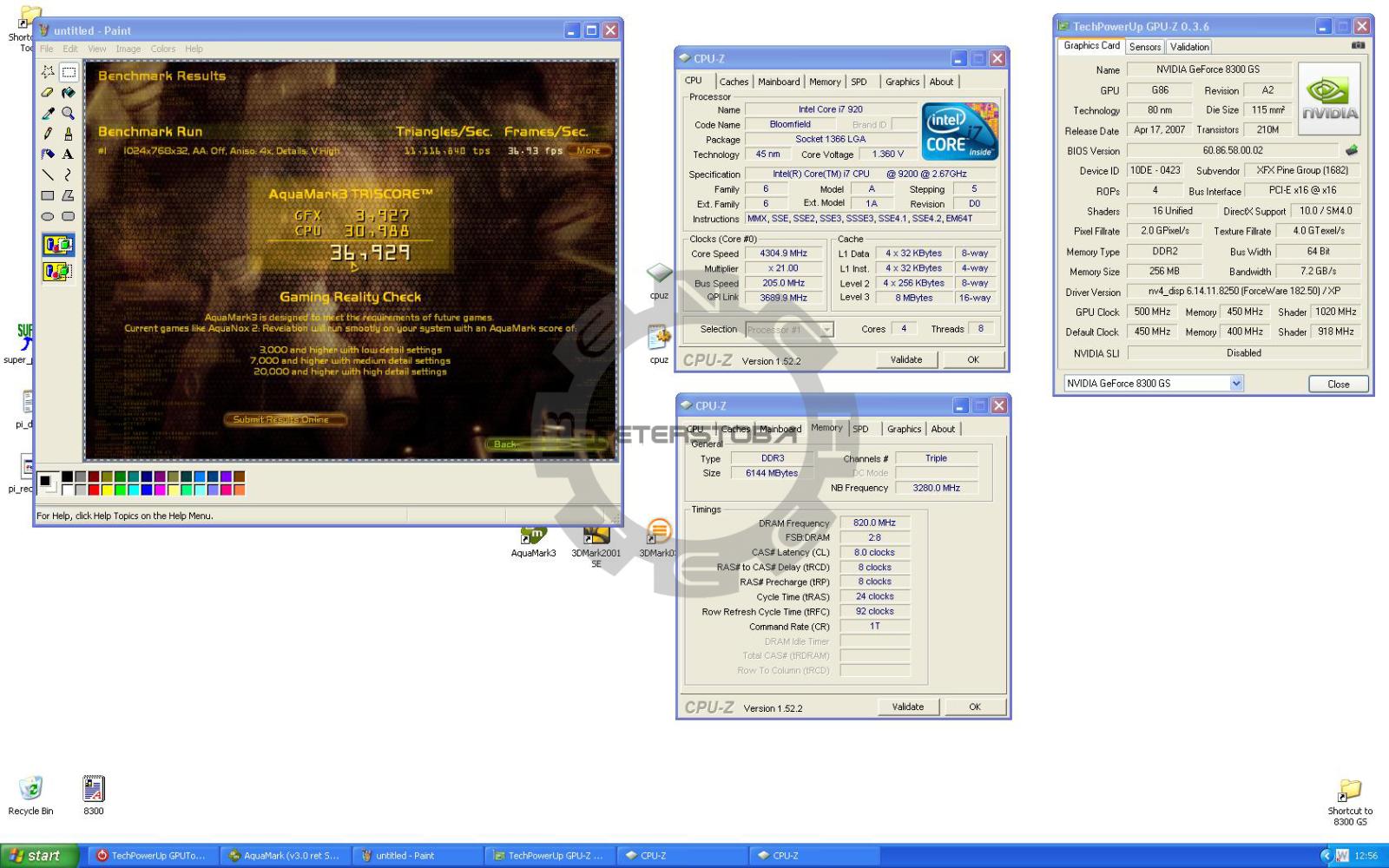Screen dimensions: 1389x868
Task: Click the 12:56 clock in the system tray
Action: [x=1366, y=856]
